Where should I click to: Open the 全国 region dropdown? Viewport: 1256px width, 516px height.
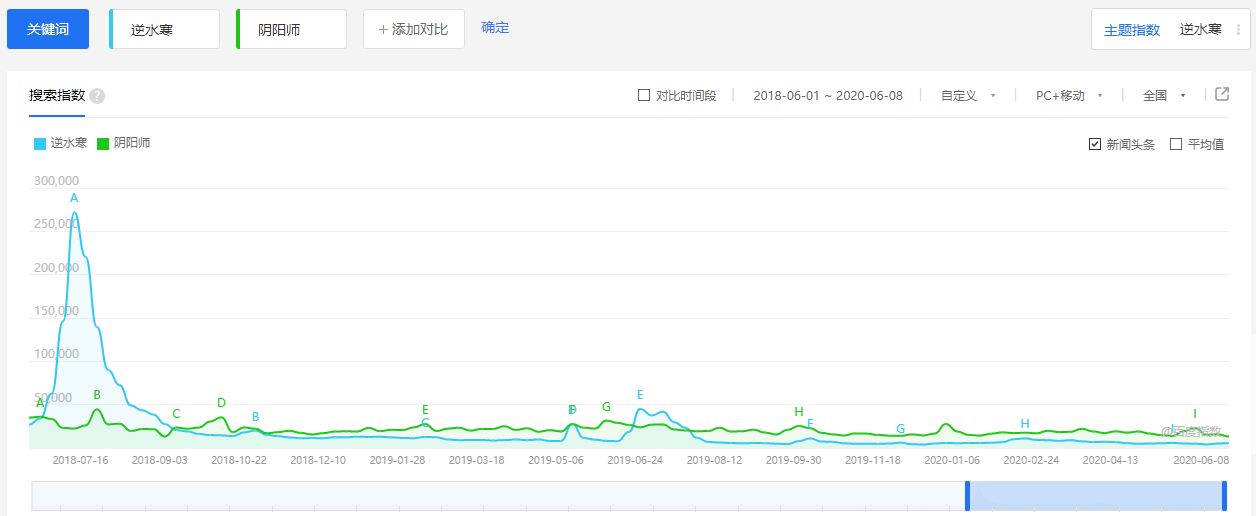[1163, 96]
